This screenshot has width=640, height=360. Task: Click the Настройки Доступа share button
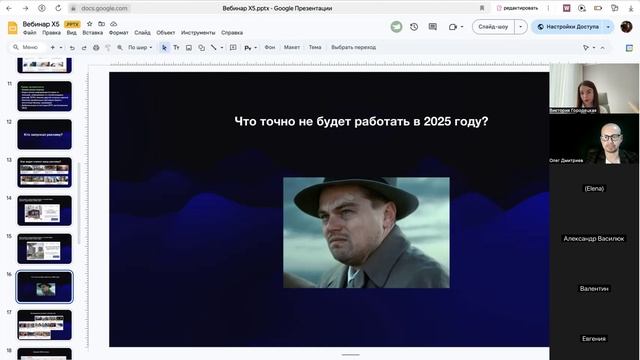(x=568, y=27)
